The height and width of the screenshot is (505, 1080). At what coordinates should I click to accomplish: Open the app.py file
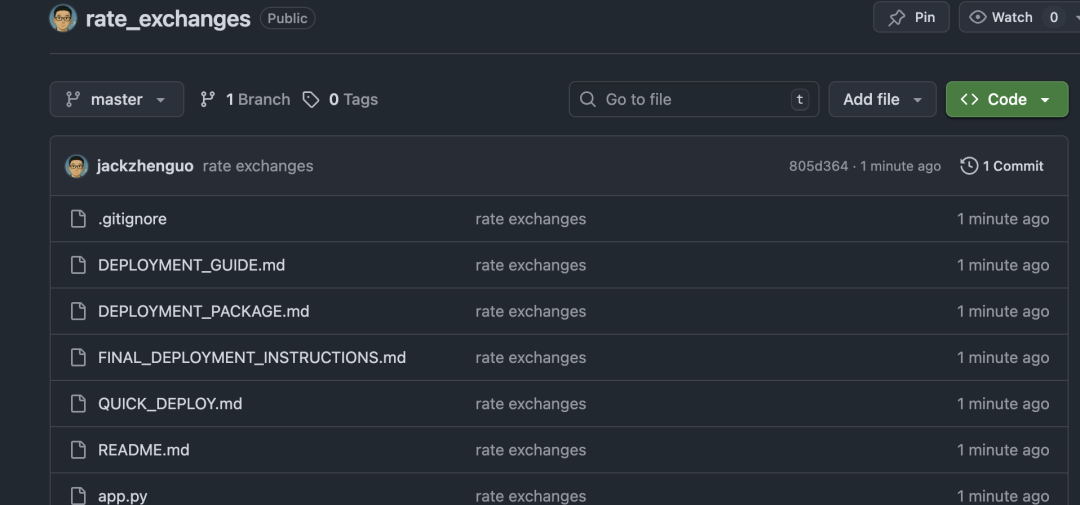tap(123, 496)
